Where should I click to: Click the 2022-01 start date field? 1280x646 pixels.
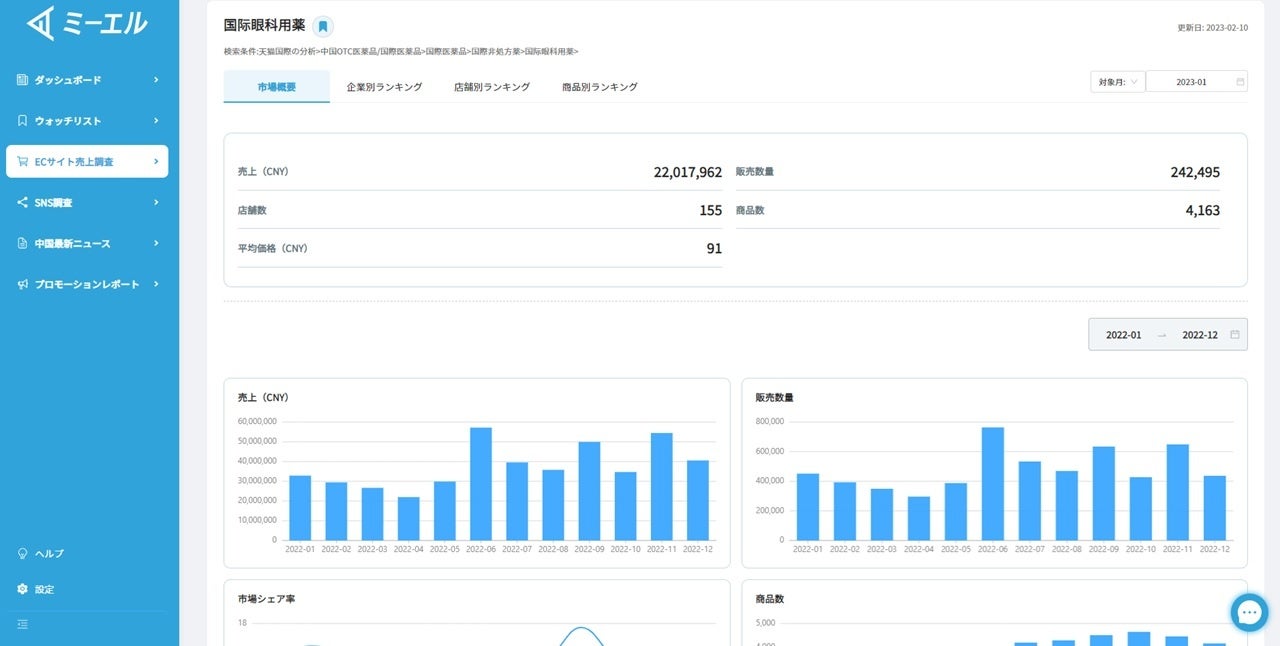click(1123, 335)
